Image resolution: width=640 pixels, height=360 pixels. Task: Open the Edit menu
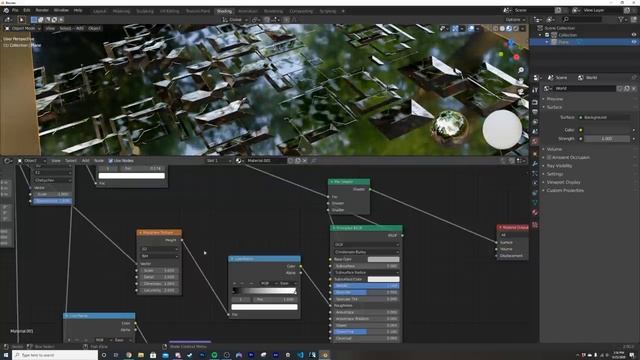(27, 10)
